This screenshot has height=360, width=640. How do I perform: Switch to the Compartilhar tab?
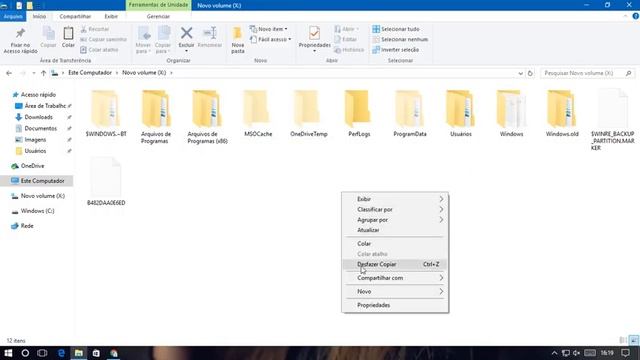tap(75, 16)
